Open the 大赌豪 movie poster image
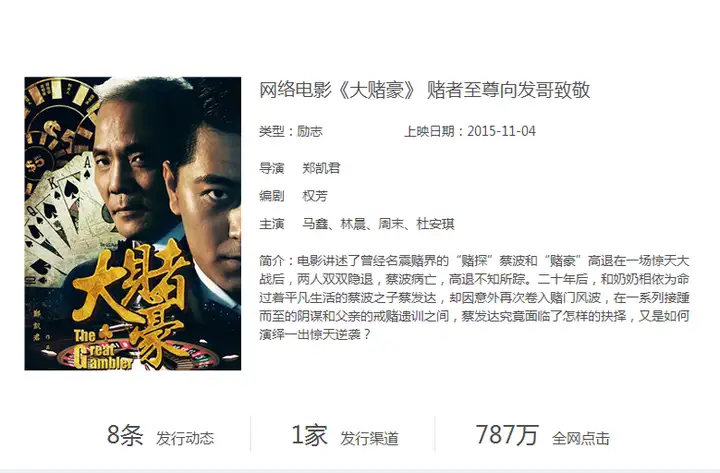Image resolution: width=720 pixels, height=473 pixels. tap(133, 224)
